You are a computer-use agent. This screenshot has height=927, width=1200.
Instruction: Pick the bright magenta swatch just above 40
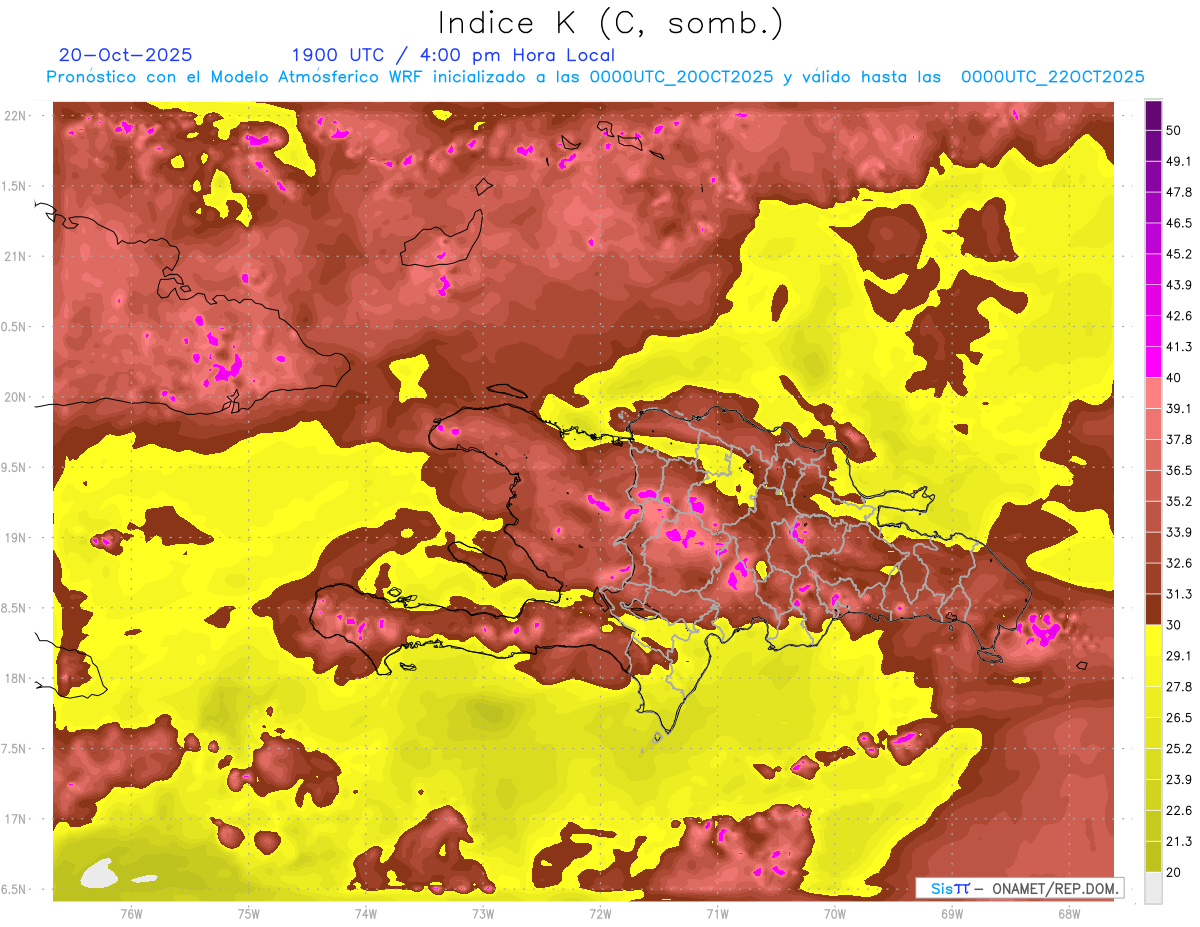tap(1153, 360)
